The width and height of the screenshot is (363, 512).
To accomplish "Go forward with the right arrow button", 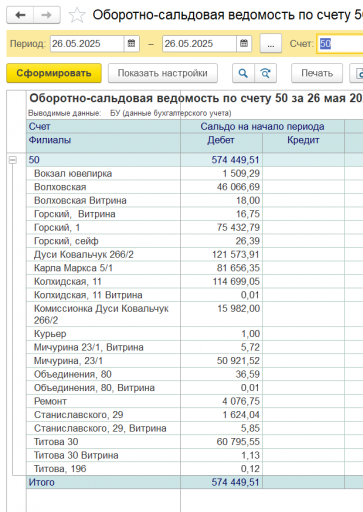I will tap(47, 15).
